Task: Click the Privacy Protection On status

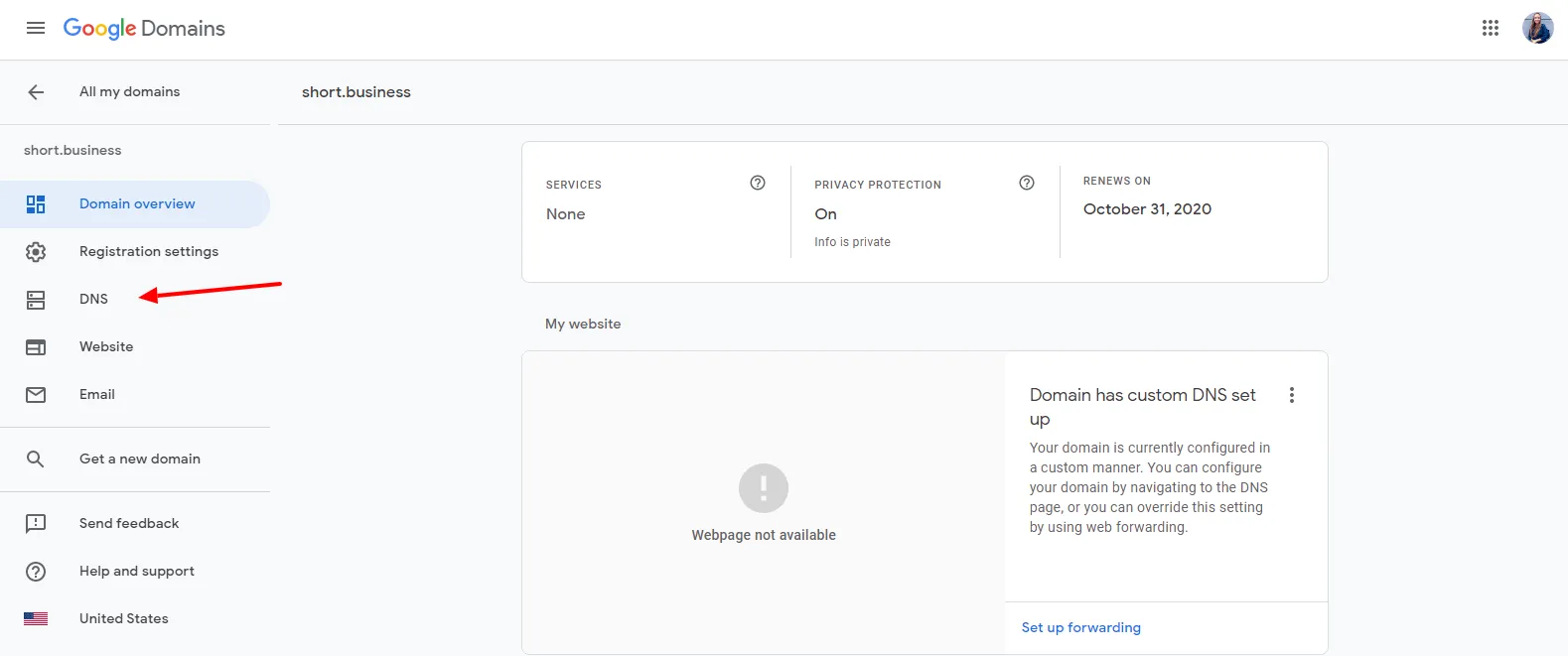Action: (826, 214)
